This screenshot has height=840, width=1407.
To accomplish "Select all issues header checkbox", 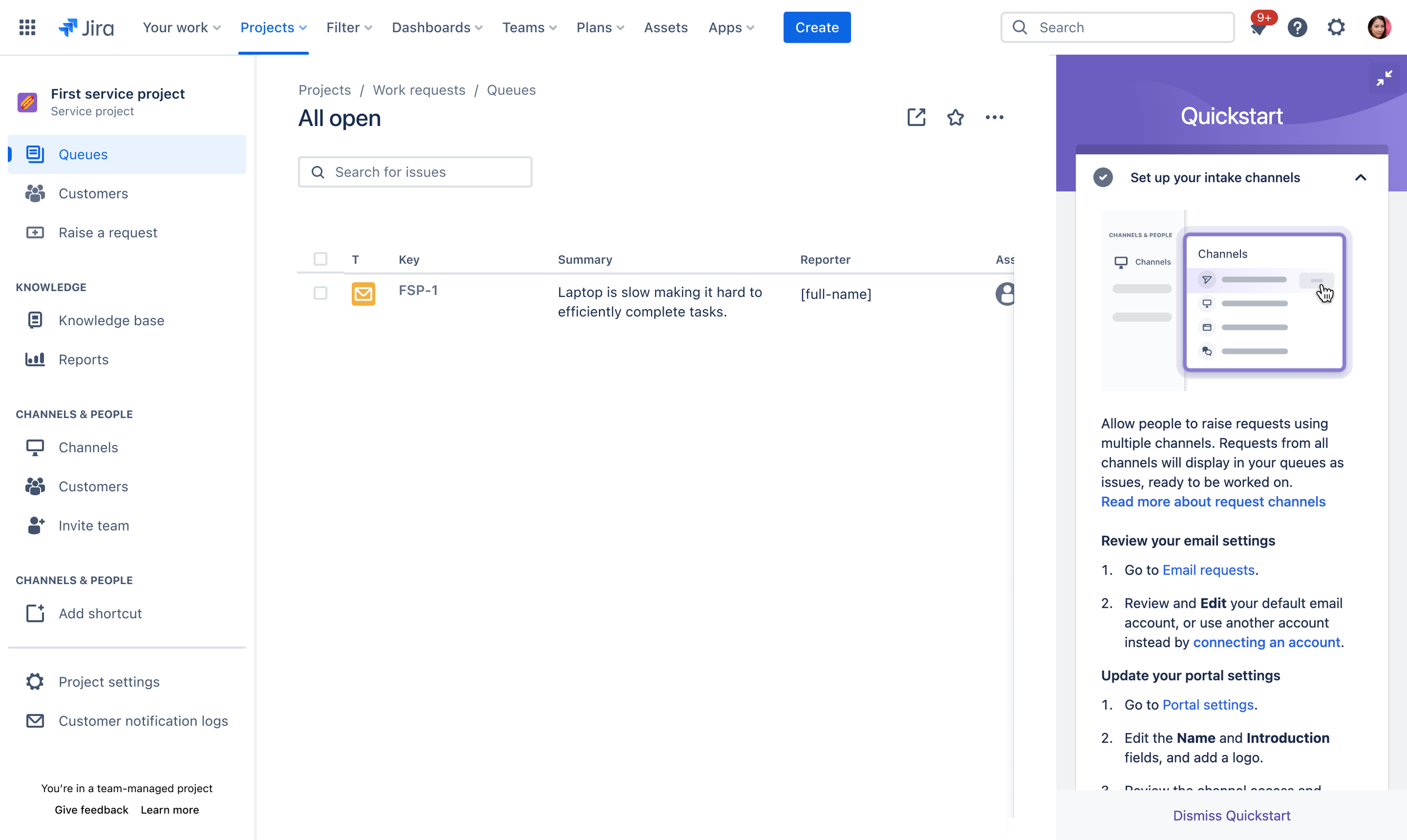I will coord(320,259).
